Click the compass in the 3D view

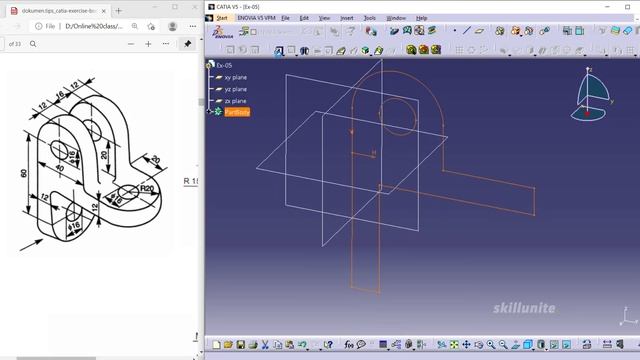[591, 95]
